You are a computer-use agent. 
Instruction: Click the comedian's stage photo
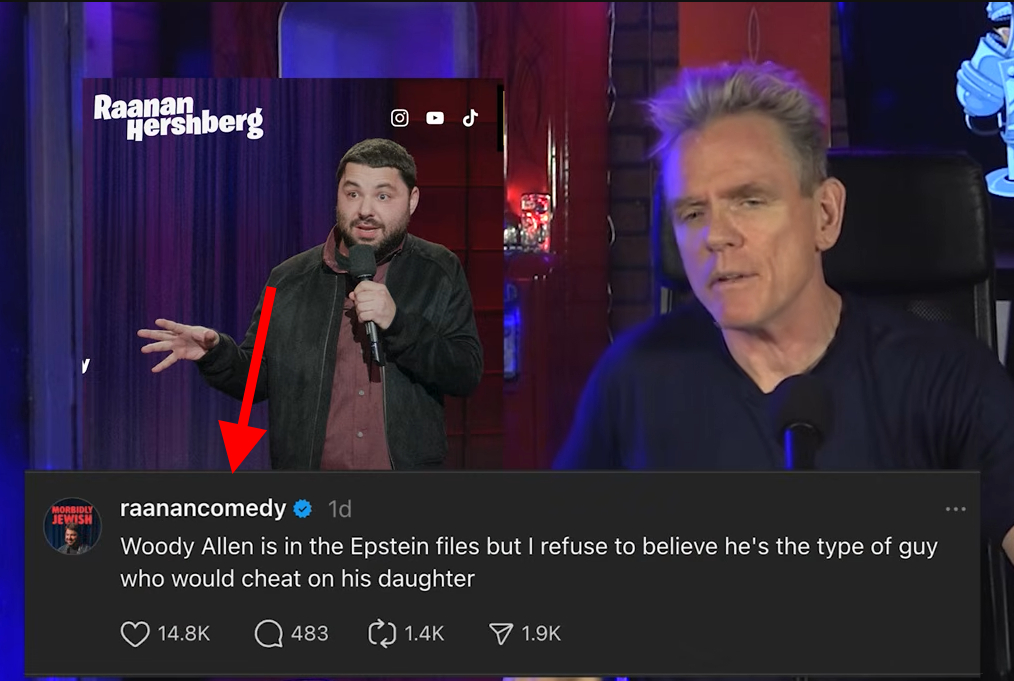click(293, 274)
